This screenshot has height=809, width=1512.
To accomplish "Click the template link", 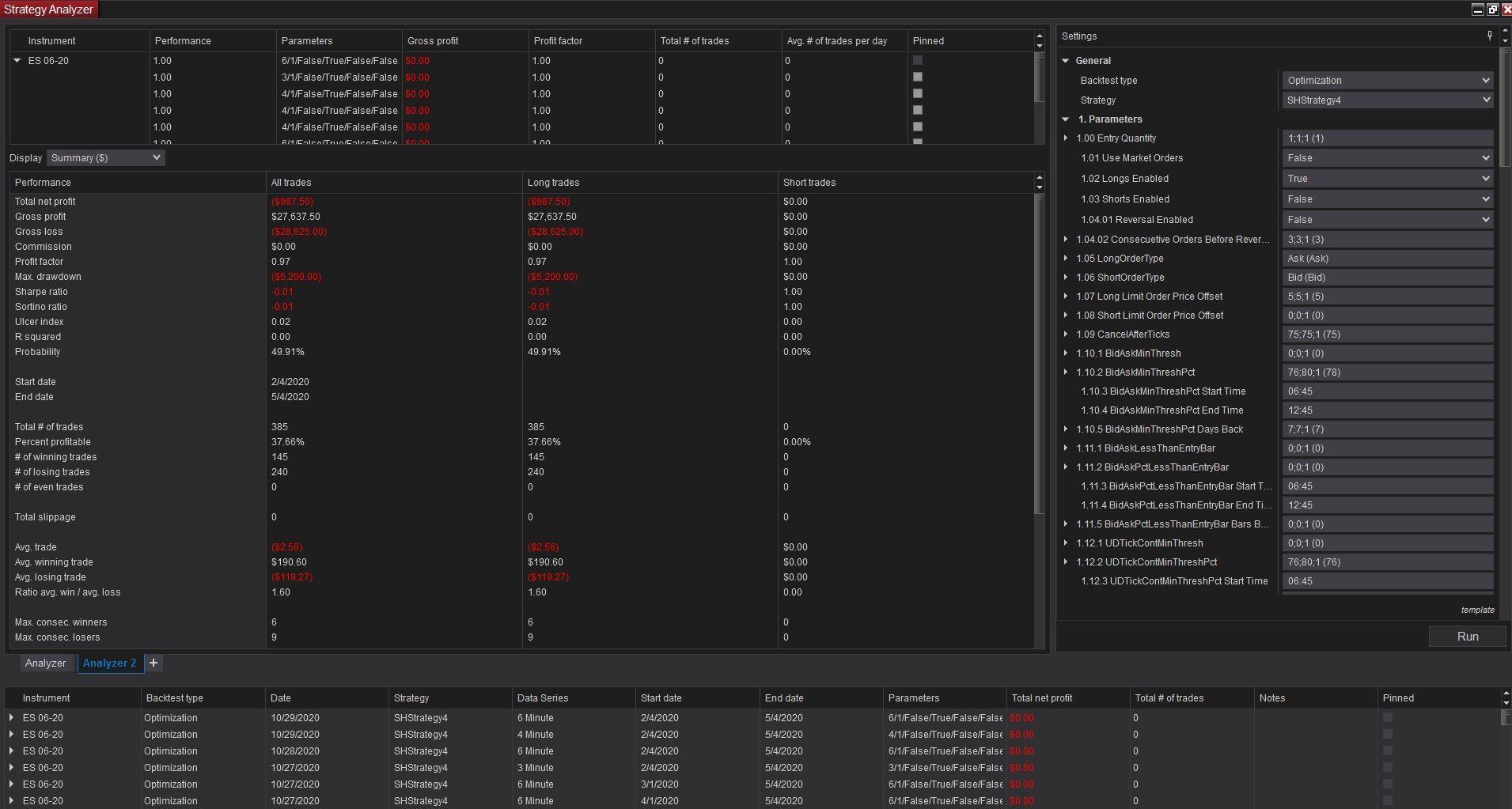I will 1477,610.
